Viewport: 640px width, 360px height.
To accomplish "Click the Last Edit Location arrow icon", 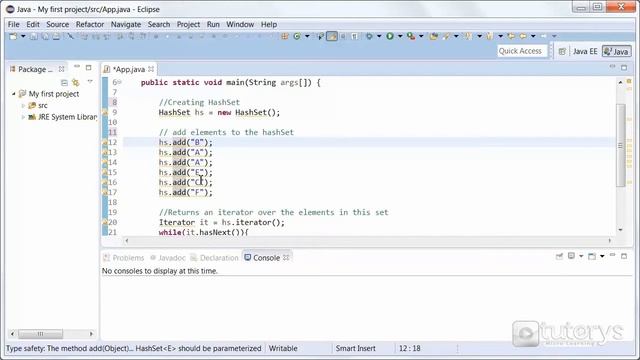I will click(511, 36).
